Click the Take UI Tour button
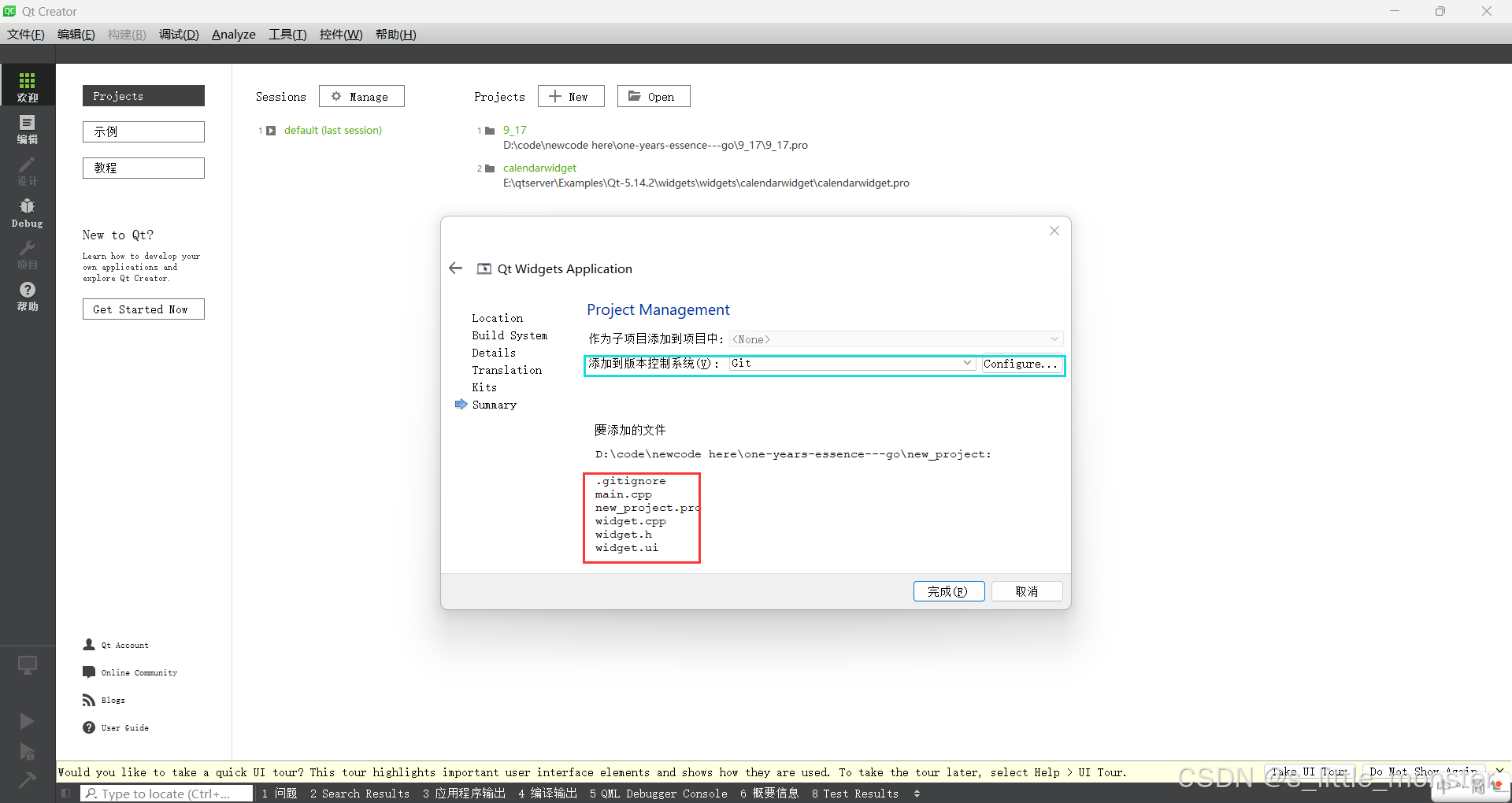Viewport: 1512px width, 803px height. [x=1309, y=772]
